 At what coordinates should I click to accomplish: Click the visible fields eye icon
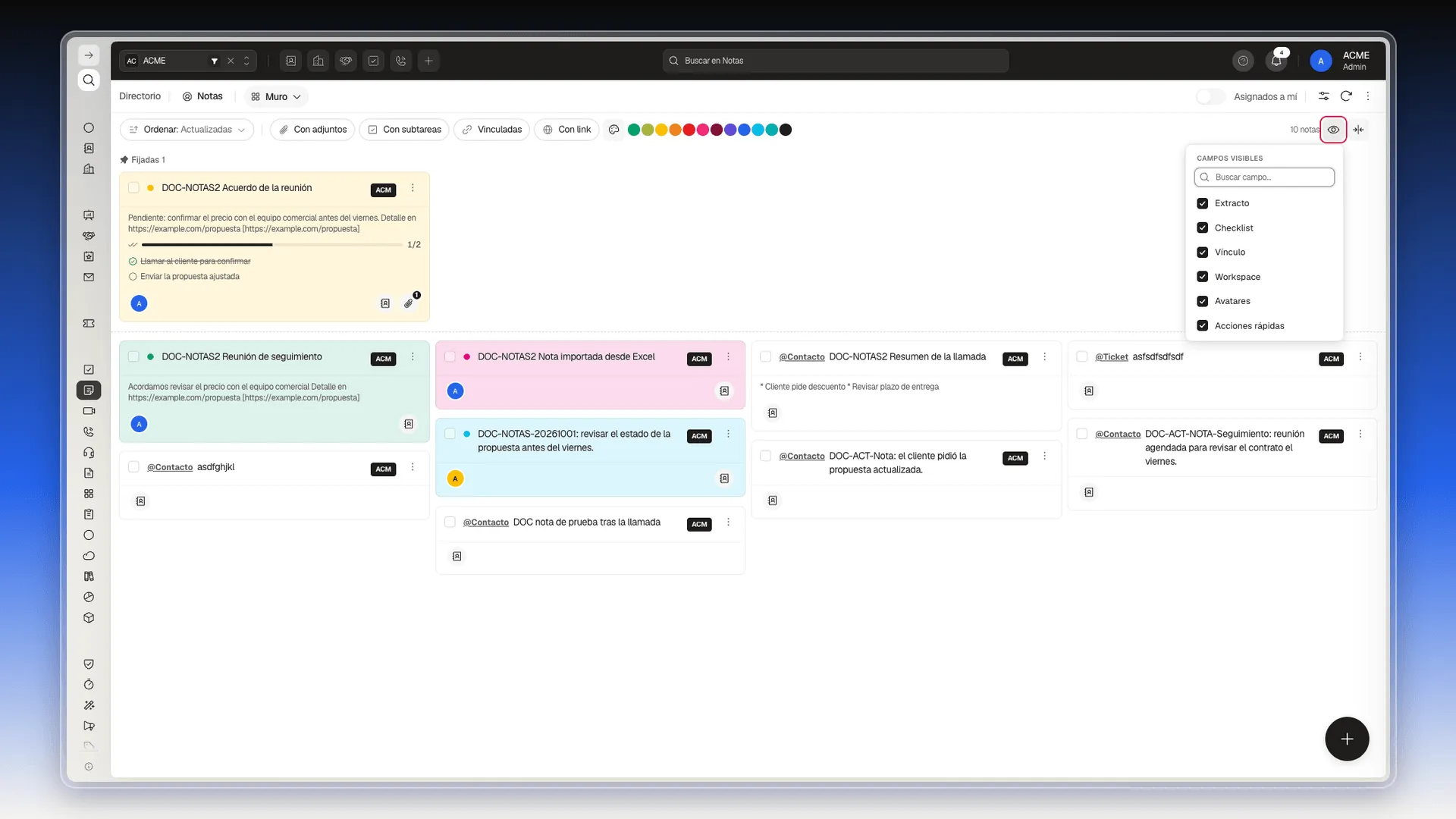pos(1333,130)
